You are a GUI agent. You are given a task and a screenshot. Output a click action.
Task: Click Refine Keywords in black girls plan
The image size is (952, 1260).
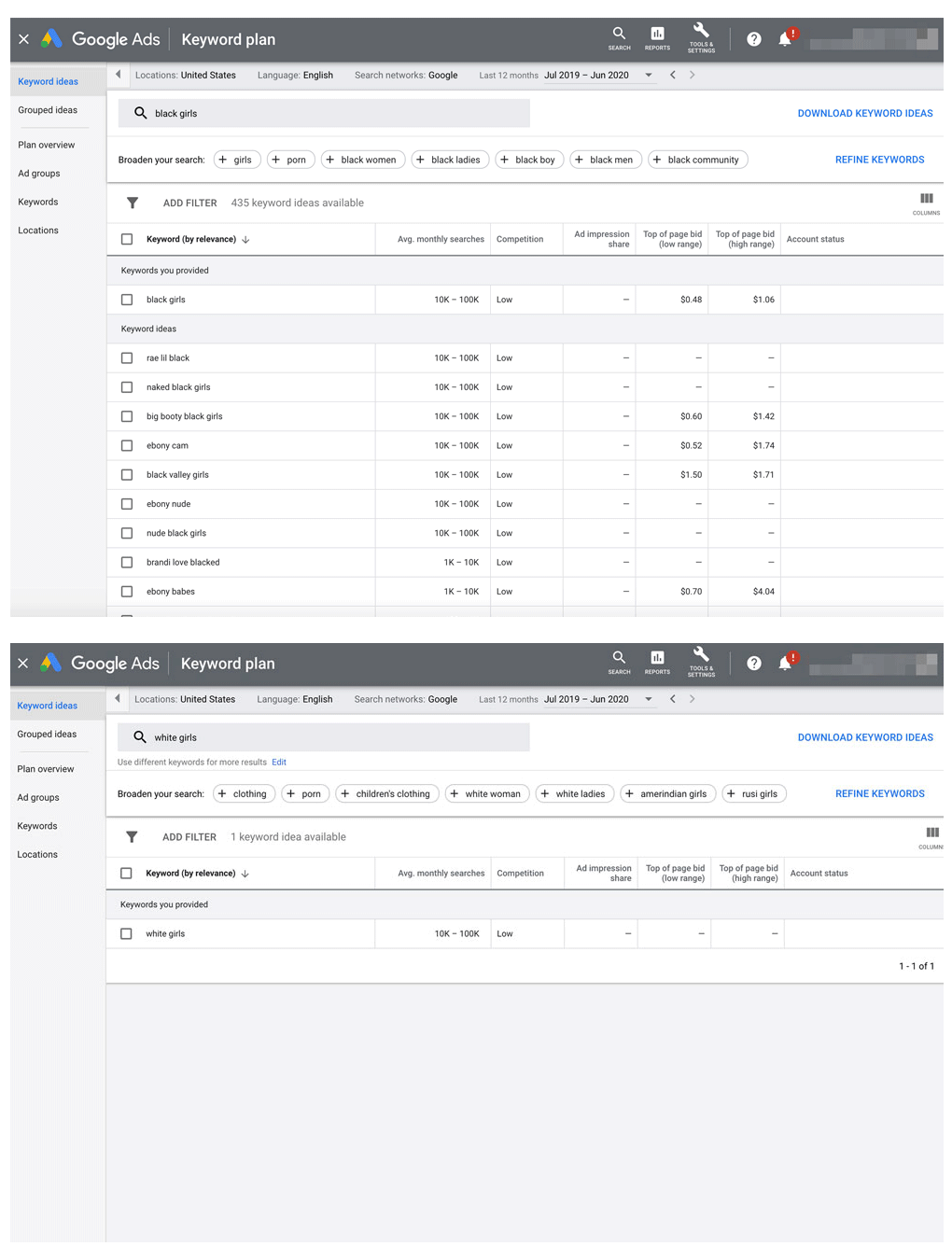879,160
